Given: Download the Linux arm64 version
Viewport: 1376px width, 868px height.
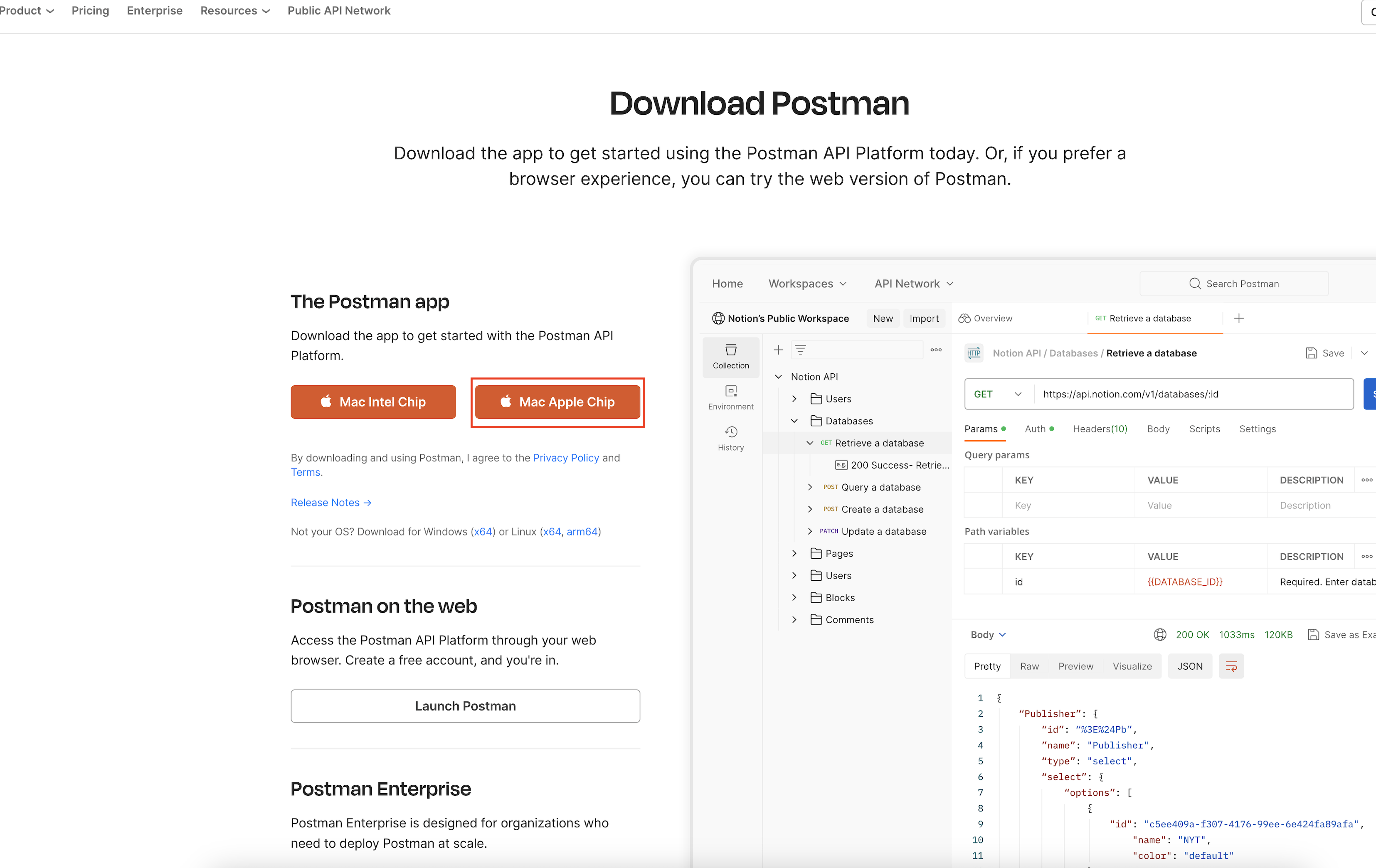Looking at the screenshot, I should pos(582,531).
